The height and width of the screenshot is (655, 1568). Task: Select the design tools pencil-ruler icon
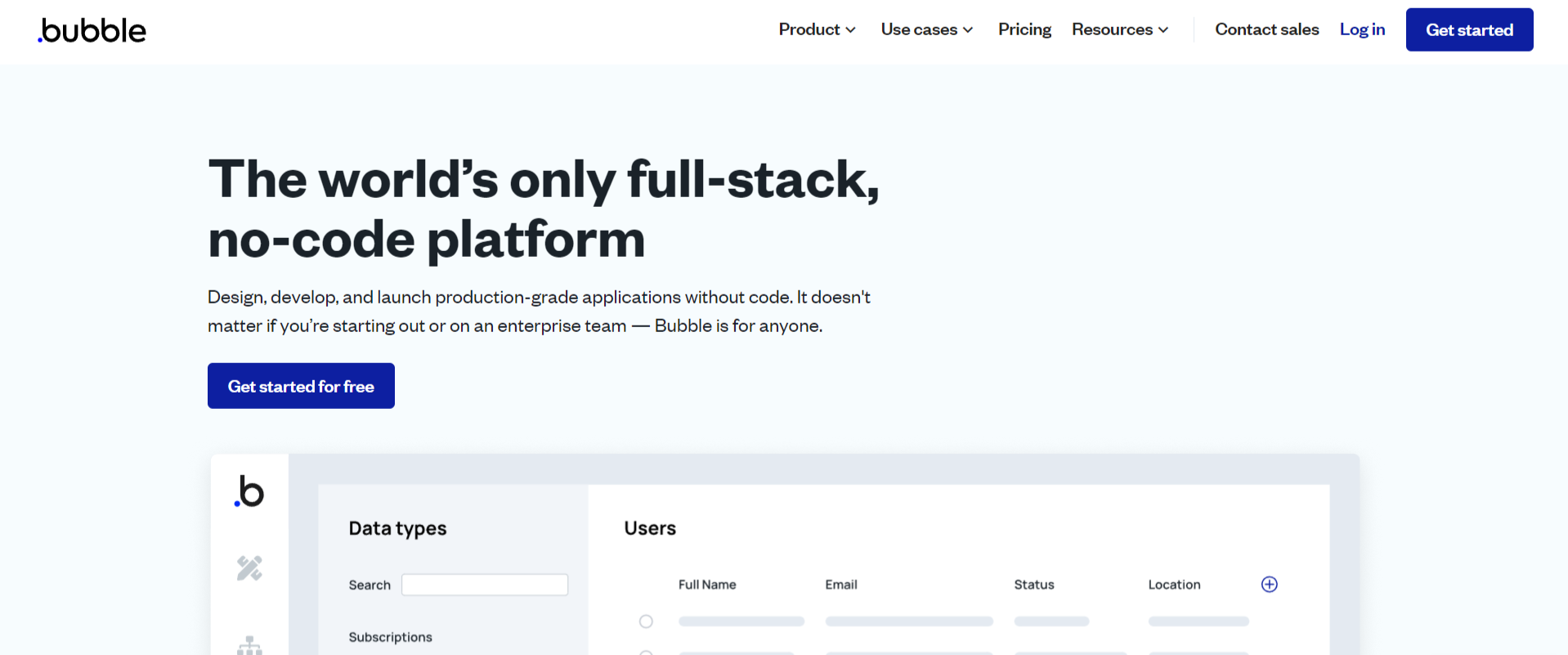(249, 568)
